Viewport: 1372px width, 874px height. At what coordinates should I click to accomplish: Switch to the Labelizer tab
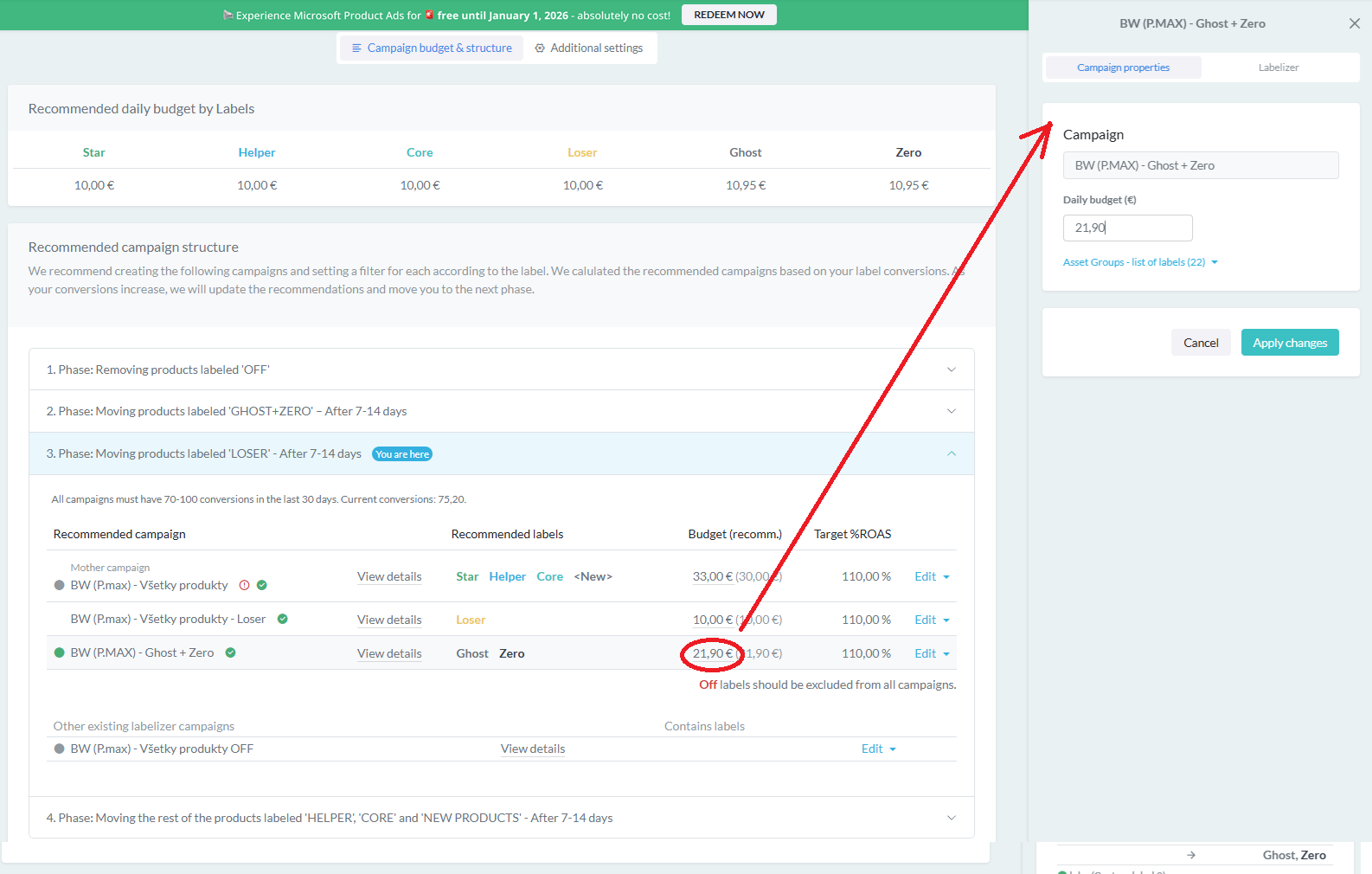pos(1278,67)
